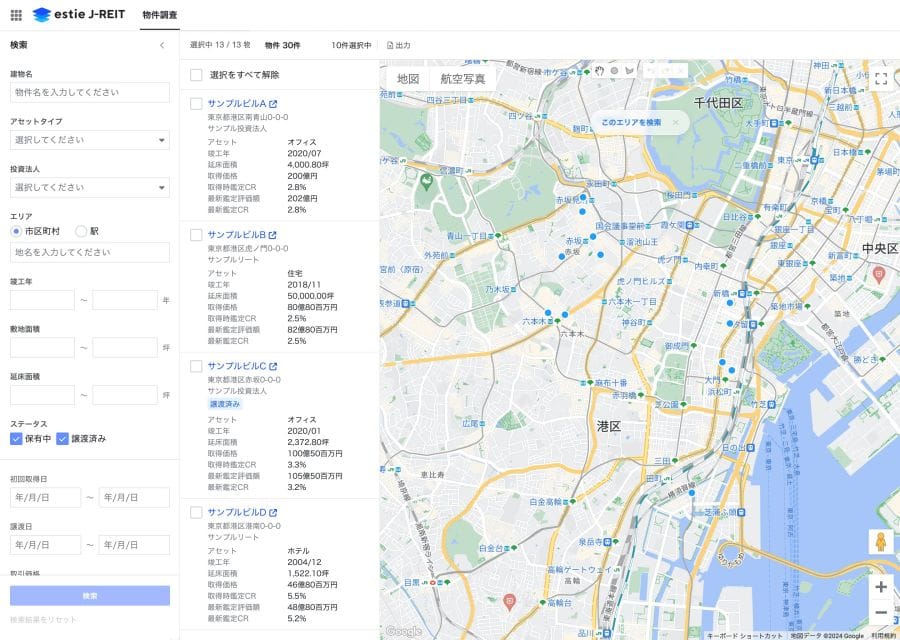The height and width of the screenshot is (640, 900).
Task: Click the 延床面積 minimum field
Action: click(42, 395)
